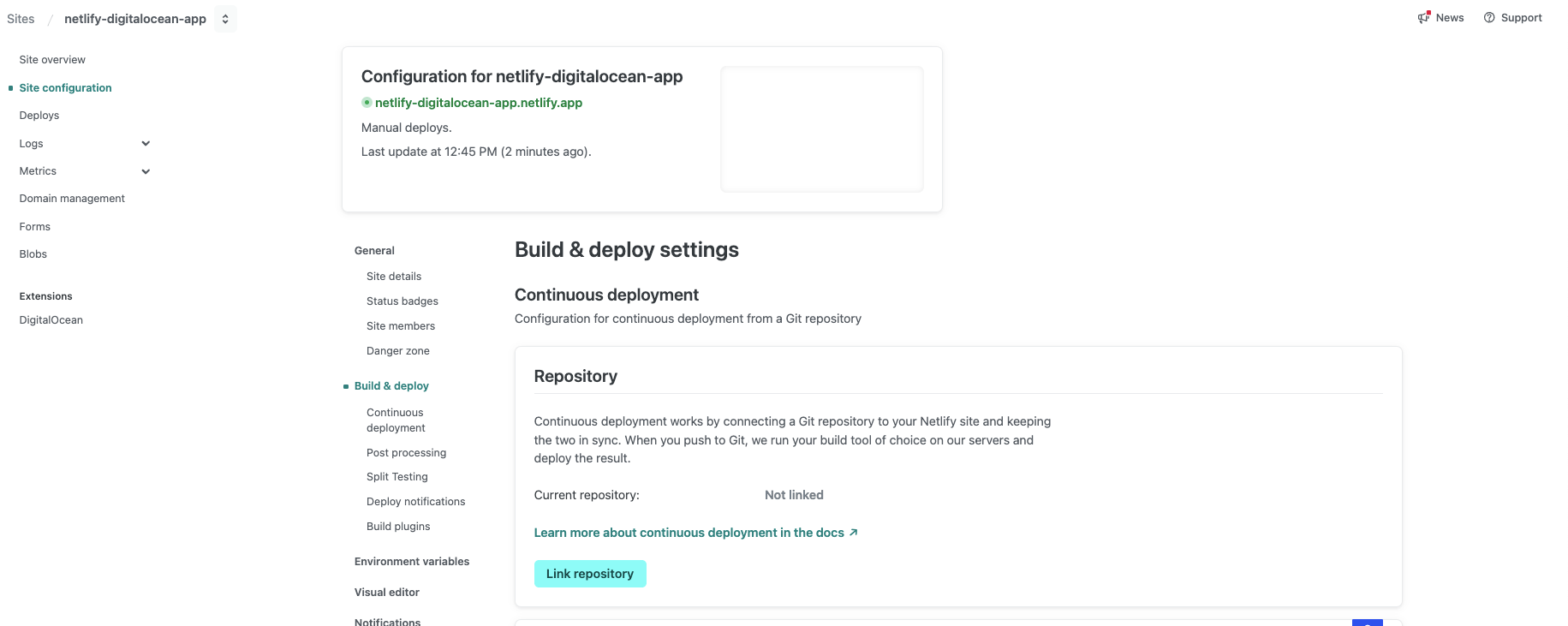Screen dimensions: 1568x626
Task: Click the Extensions sidebar heading
Action: coord(46,296)
